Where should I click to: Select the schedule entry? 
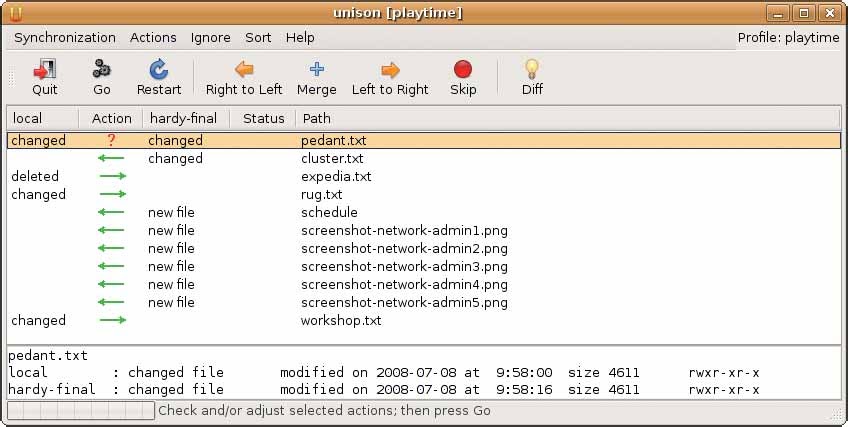(329, 212)
